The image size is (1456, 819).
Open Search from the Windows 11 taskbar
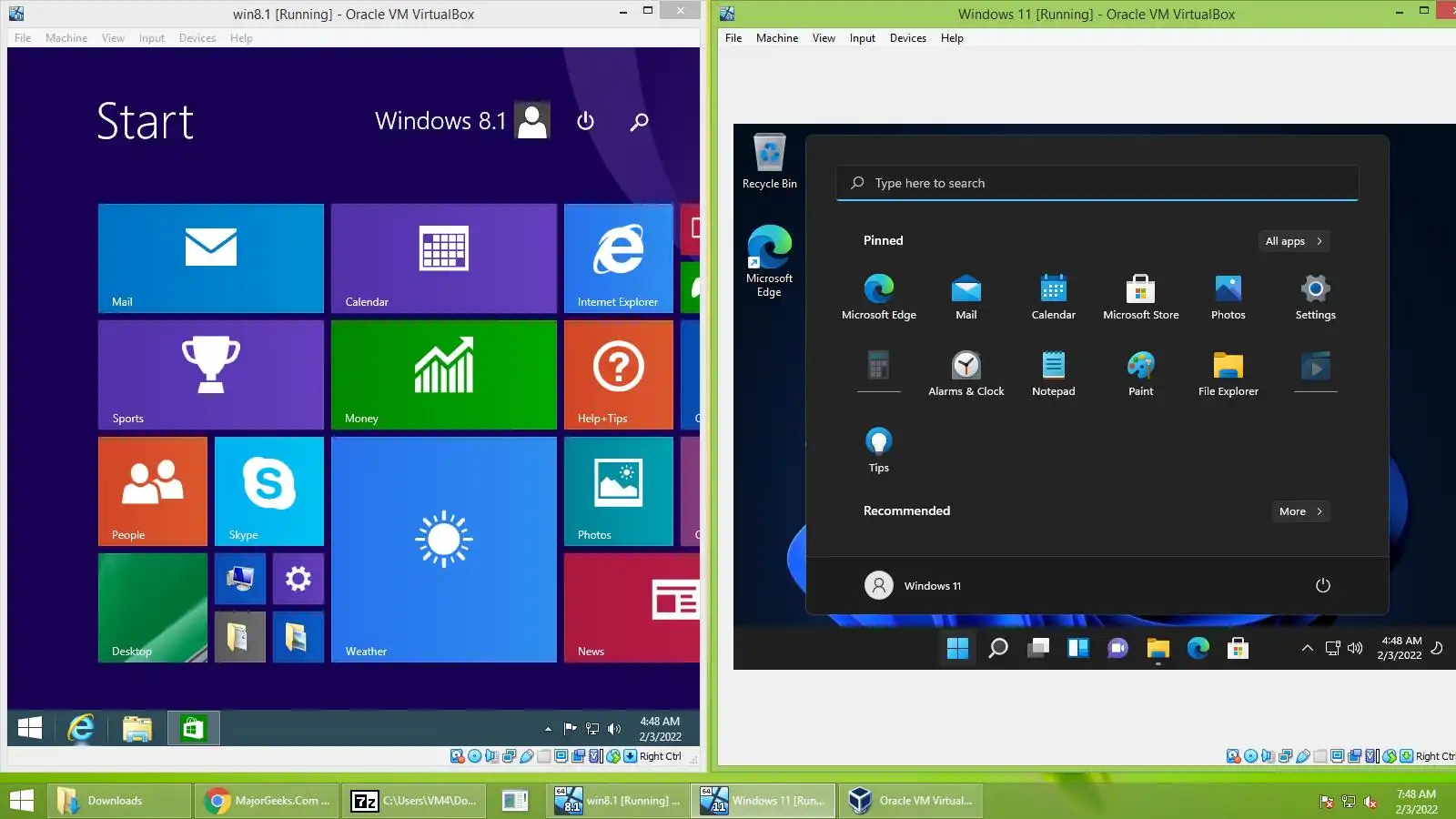click(998, 648)
